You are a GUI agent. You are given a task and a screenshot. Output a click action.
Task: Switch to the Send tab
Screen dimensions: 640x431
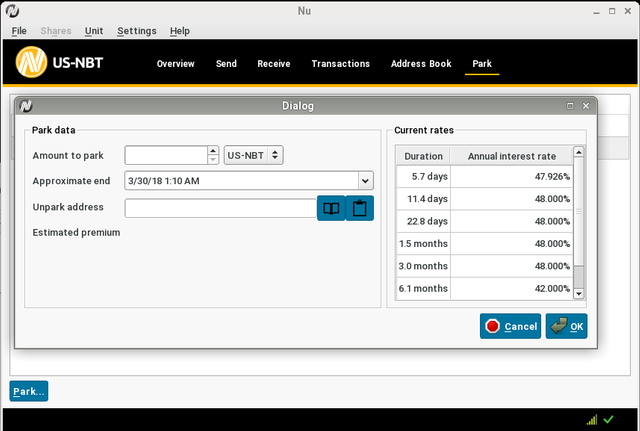tap(226, 64)
